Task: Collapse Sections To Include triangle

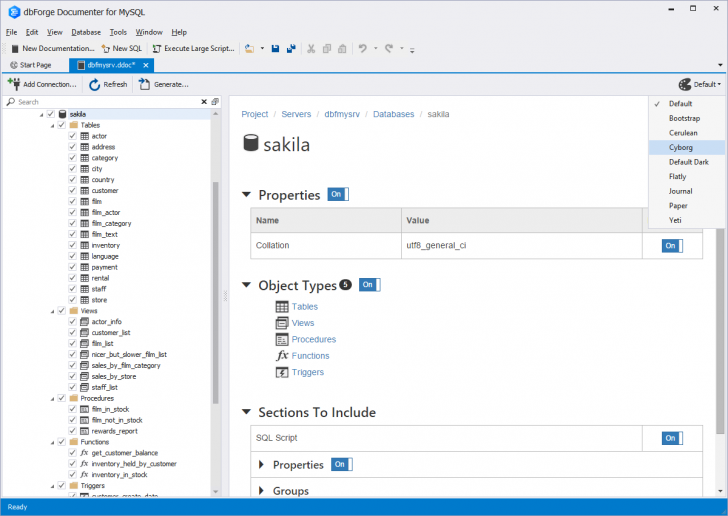Action: point(247,411)
